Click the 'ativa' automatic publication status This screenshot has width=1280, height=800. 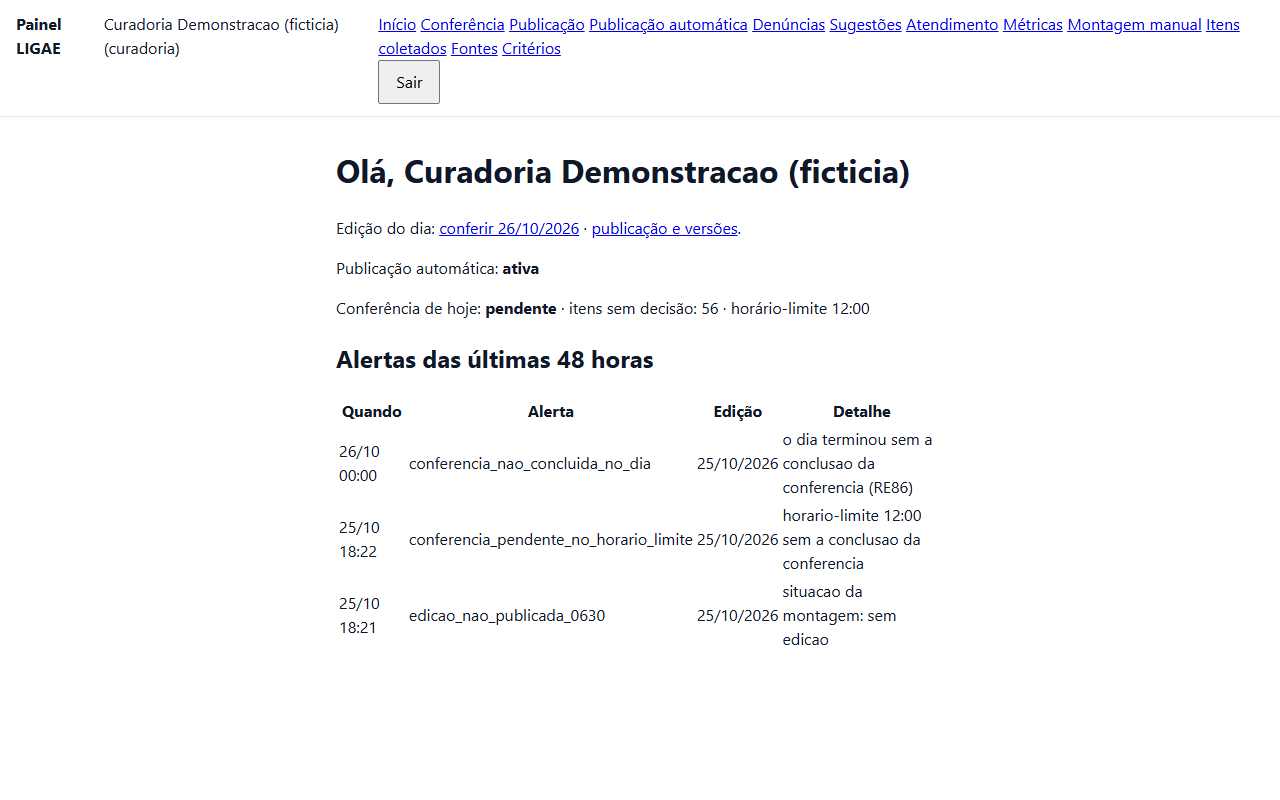[x=521, y=269]
